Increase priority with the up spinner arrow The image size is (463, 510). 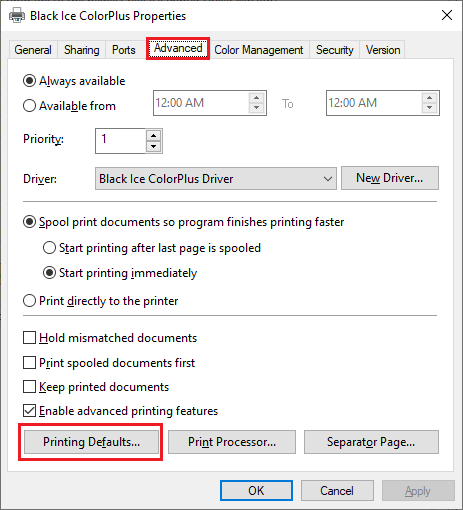pyautogui.click(x=153, y=135)
